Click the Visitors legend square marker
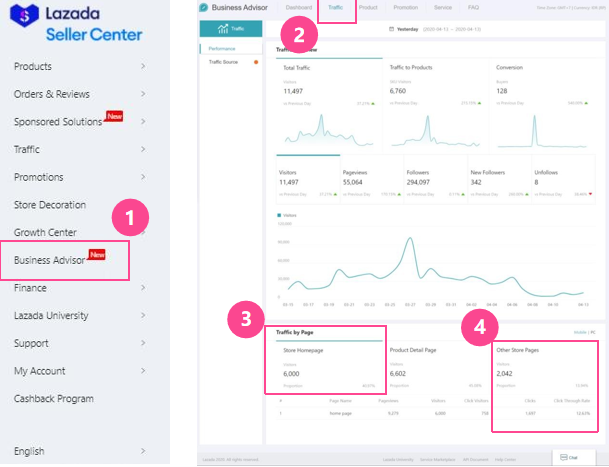The height and width of the screenshot is (467, 609). (279, 215)
